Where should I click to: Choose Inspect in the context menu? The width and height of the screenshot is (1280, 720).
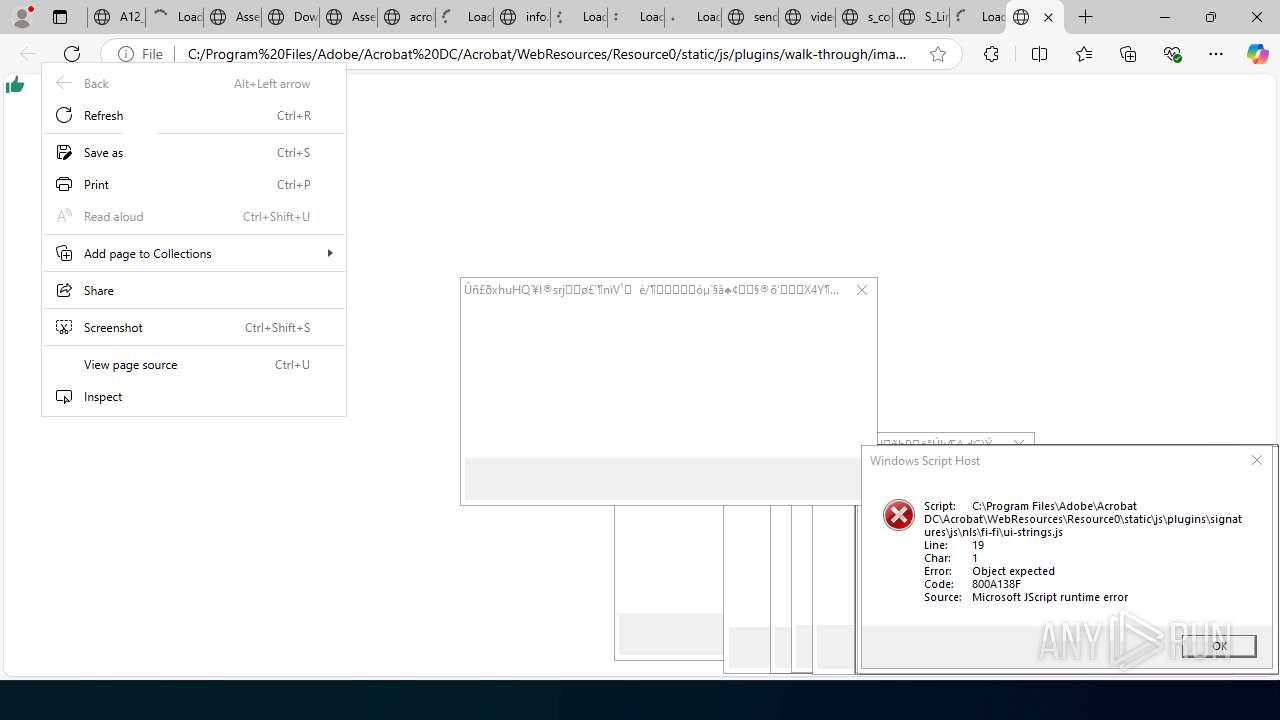coord(194,397)
